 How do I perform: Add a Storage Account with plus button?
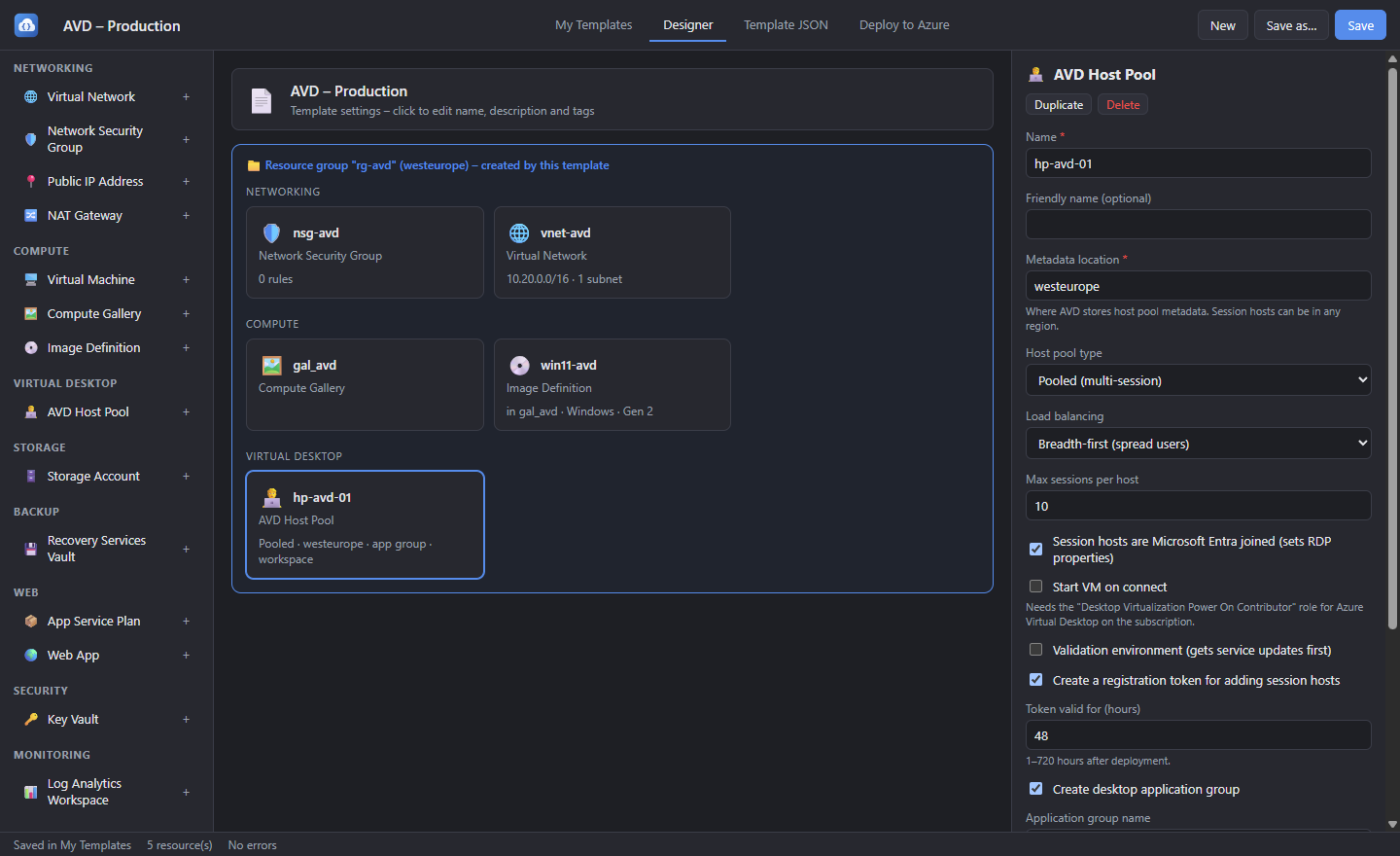click(186, 477)
